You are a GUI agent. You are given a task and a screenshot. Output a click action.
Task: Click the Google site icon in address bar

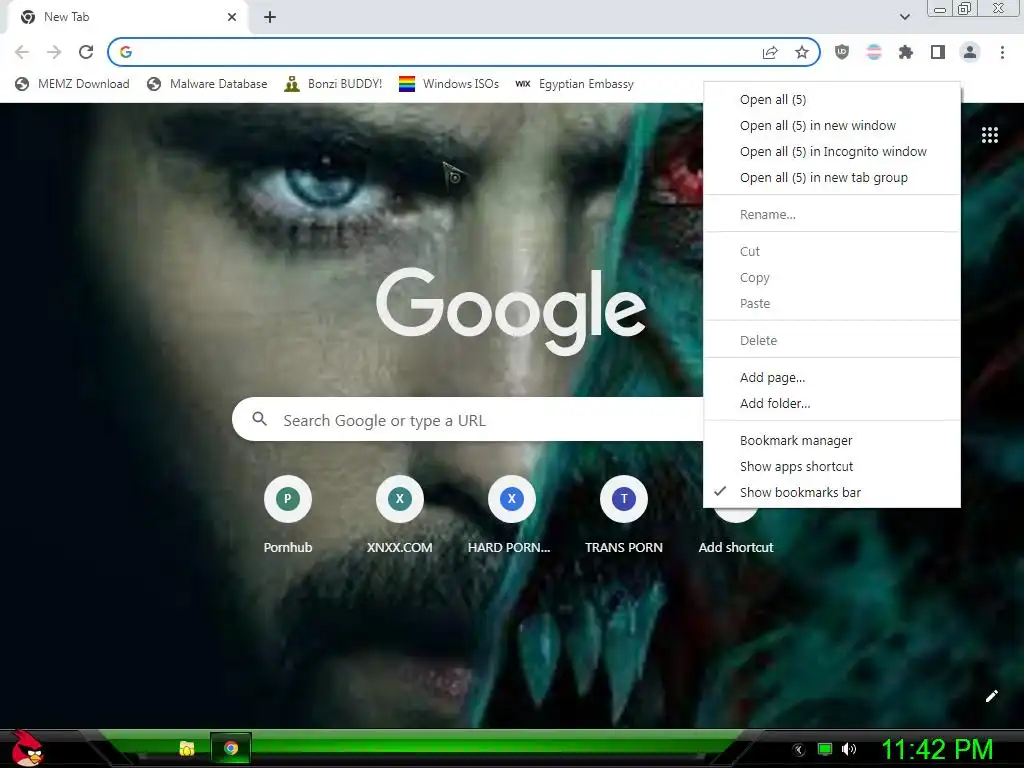click(x=126, y=52)
